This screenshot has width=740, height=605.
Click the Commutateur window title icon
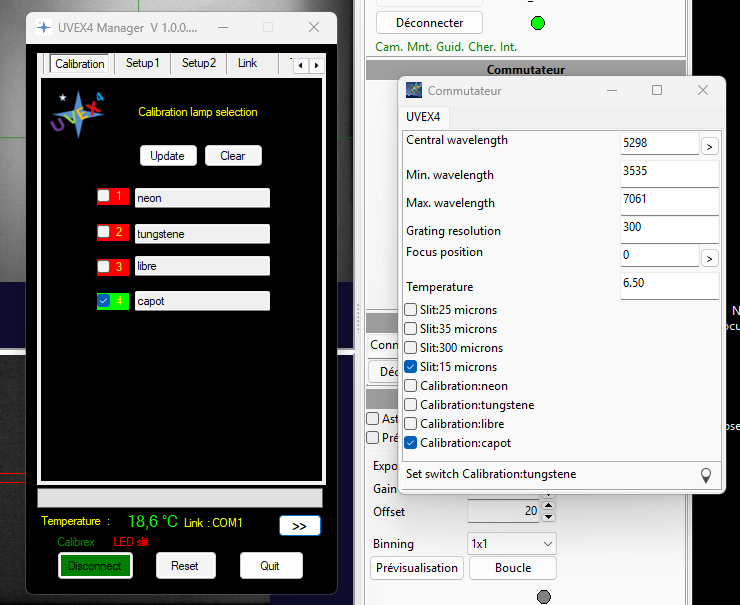(414, 90)
